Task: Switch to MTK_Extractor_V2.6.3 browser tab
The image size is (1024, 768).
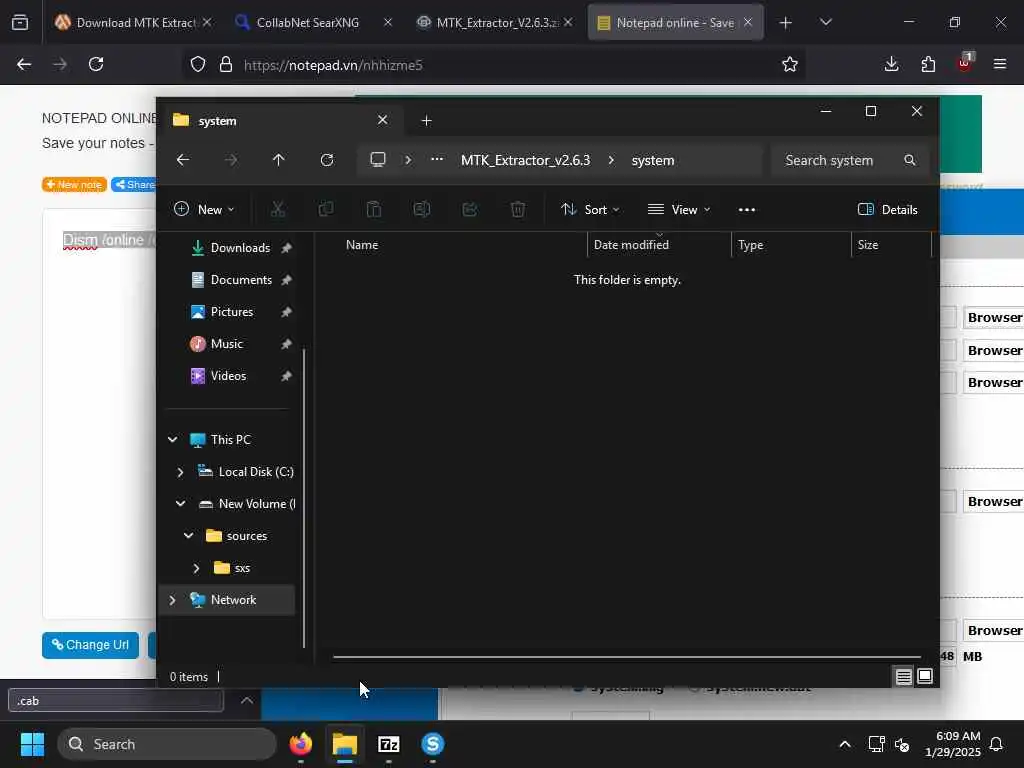Action: (x=494, y=22)
